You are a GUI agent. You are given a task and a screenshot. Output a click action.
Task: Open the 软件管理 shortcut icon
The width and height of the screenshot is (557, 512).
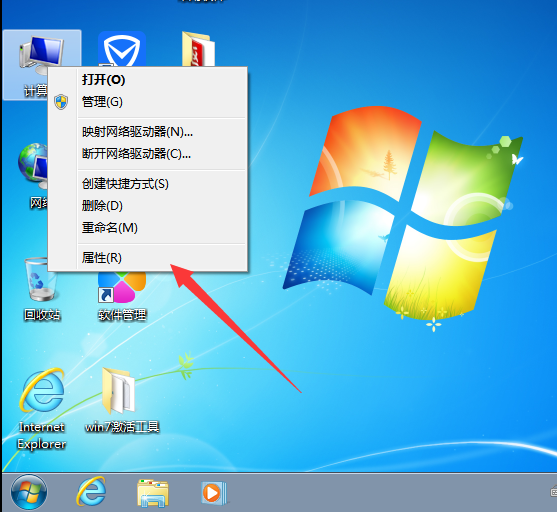click(x=122, y=287)
